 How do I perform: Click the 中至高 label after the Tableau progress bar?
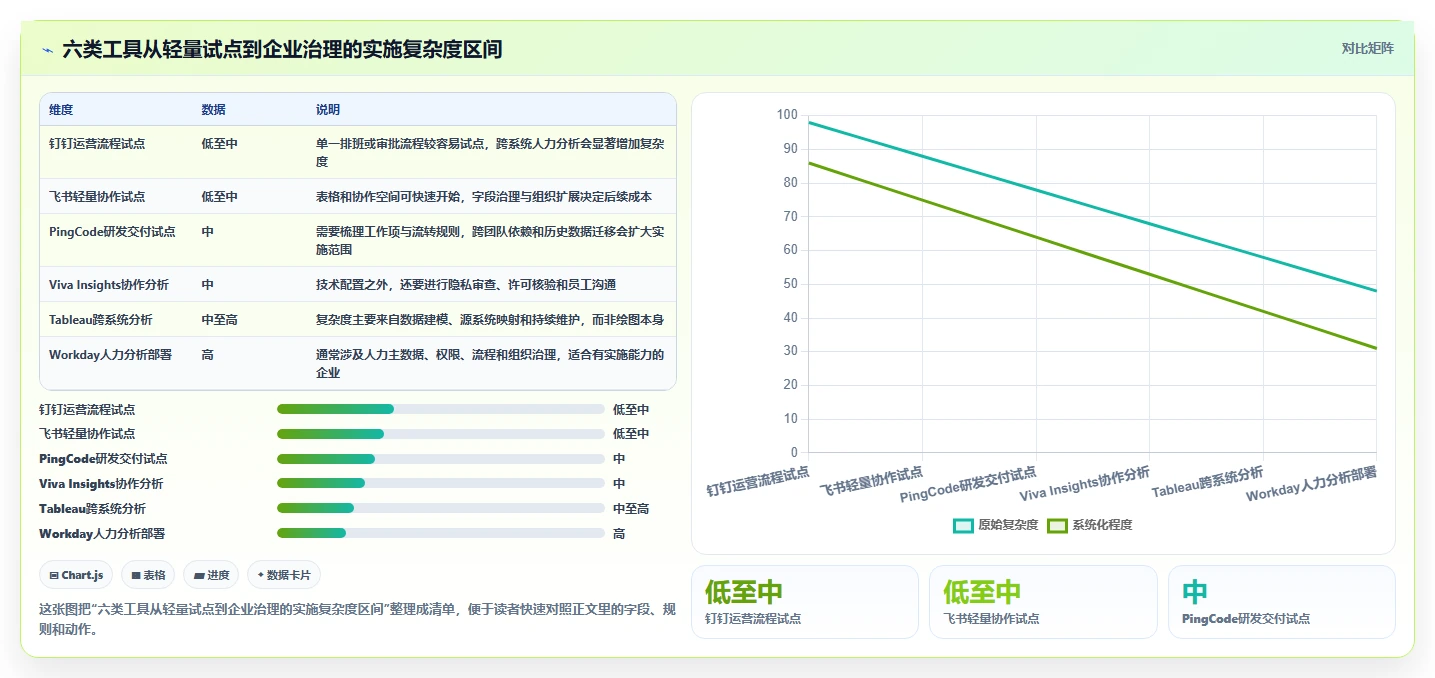631,509
